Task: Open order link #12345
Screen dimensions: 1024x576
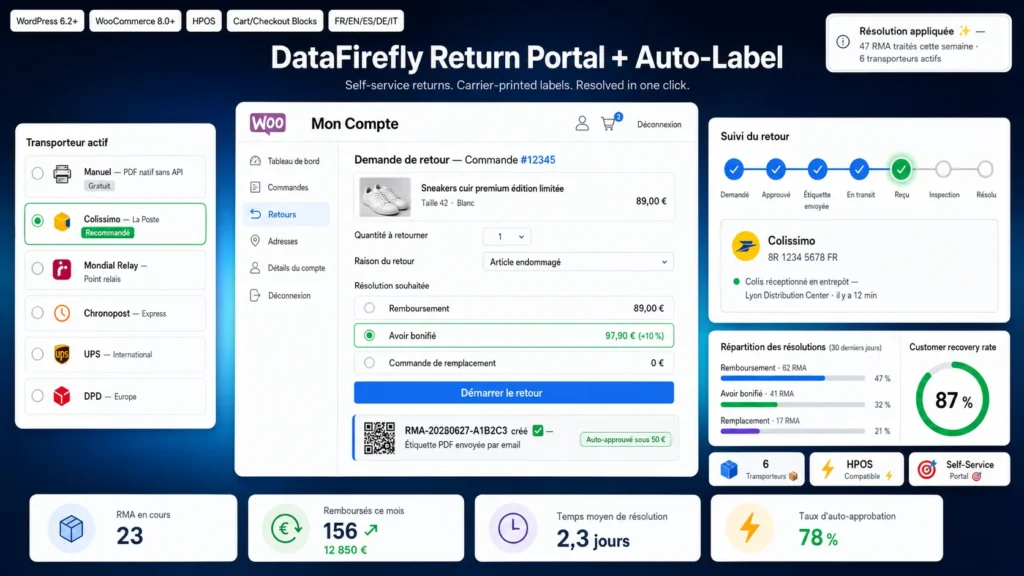Action: click(537, 159)
